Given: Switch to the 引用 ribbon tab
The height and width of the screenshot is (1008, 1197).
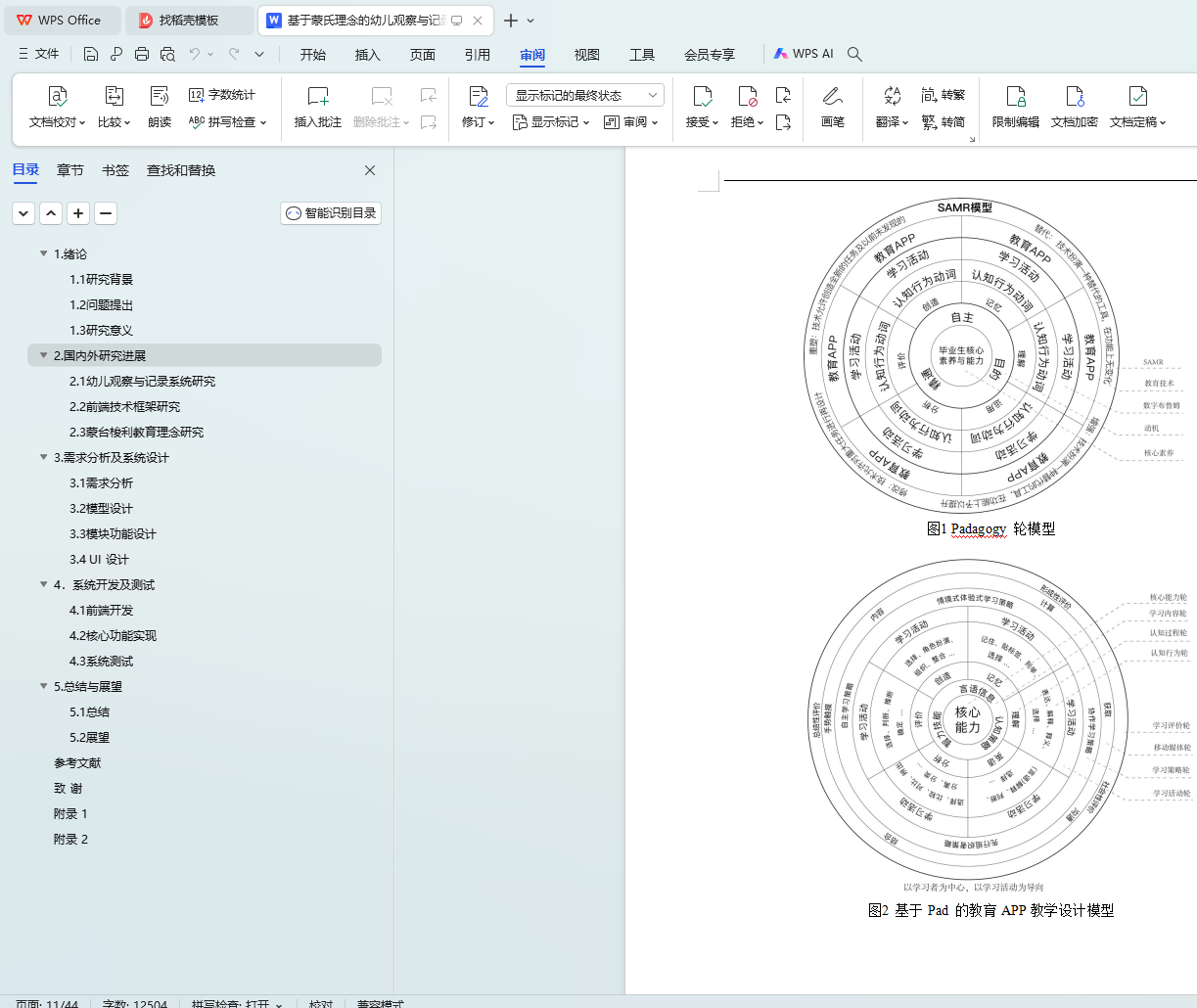Looking at the screenshot, I should pyautogui.click(x=478, y=55).
